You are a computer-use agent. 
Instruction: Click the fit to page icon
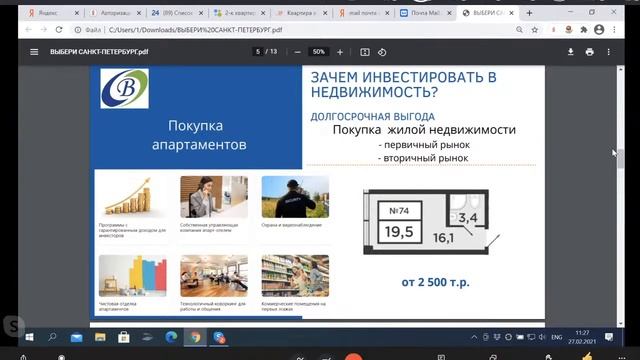point(364,52)
